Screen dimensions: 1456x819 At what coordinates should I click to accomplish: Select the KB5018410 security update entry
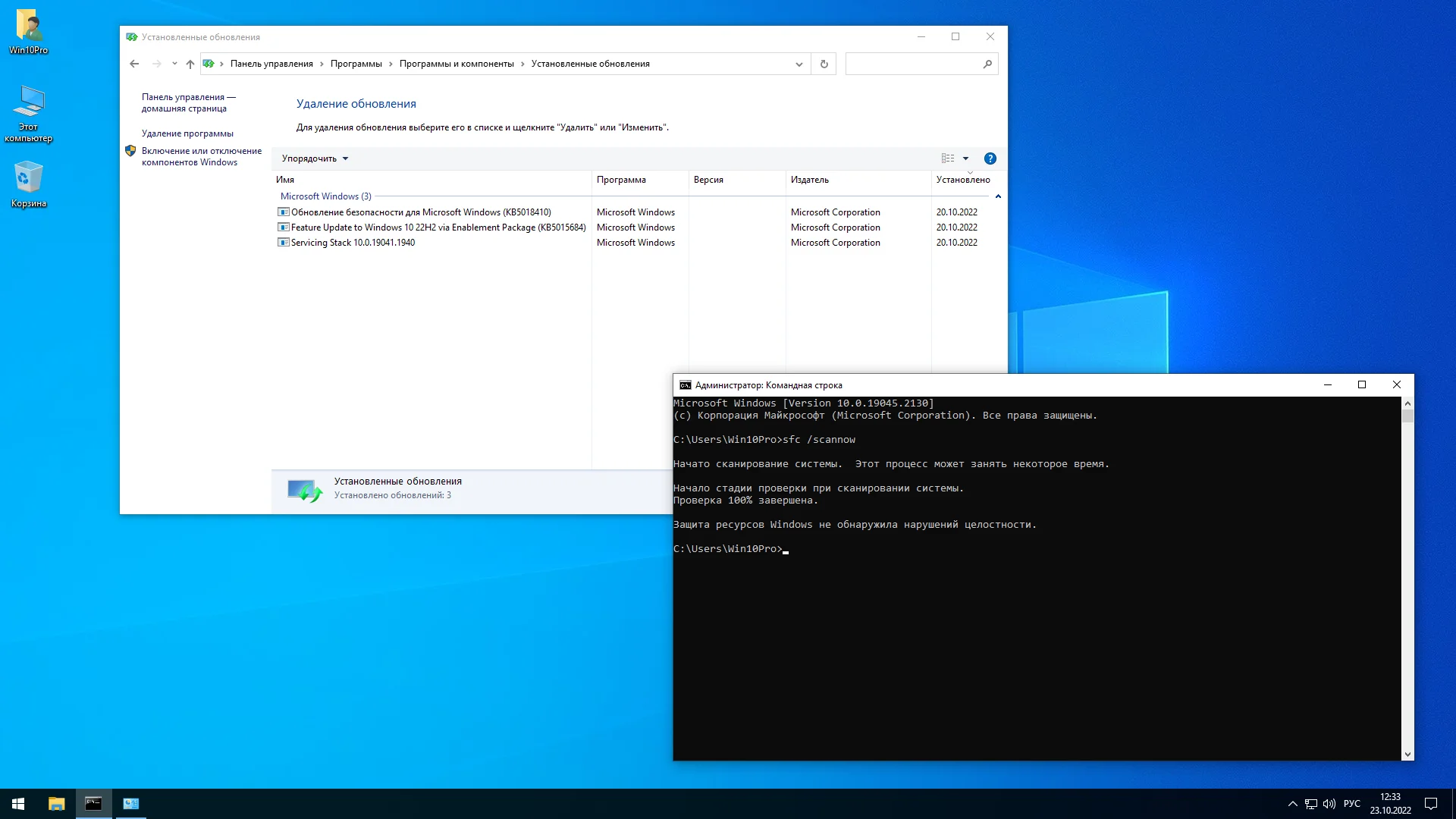coord(421,212)
